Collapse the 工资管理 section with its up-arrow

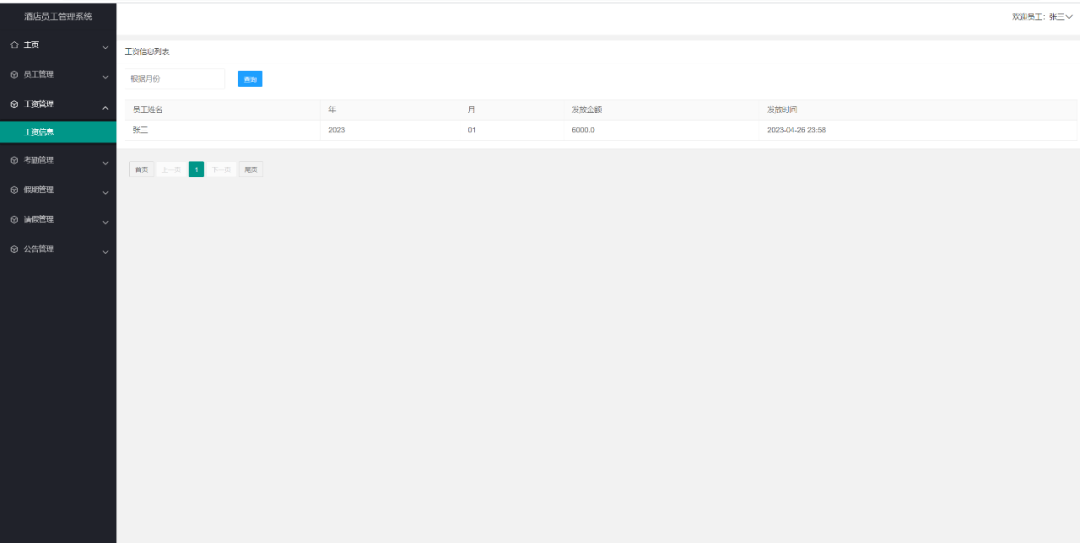(x=105, y=106)
